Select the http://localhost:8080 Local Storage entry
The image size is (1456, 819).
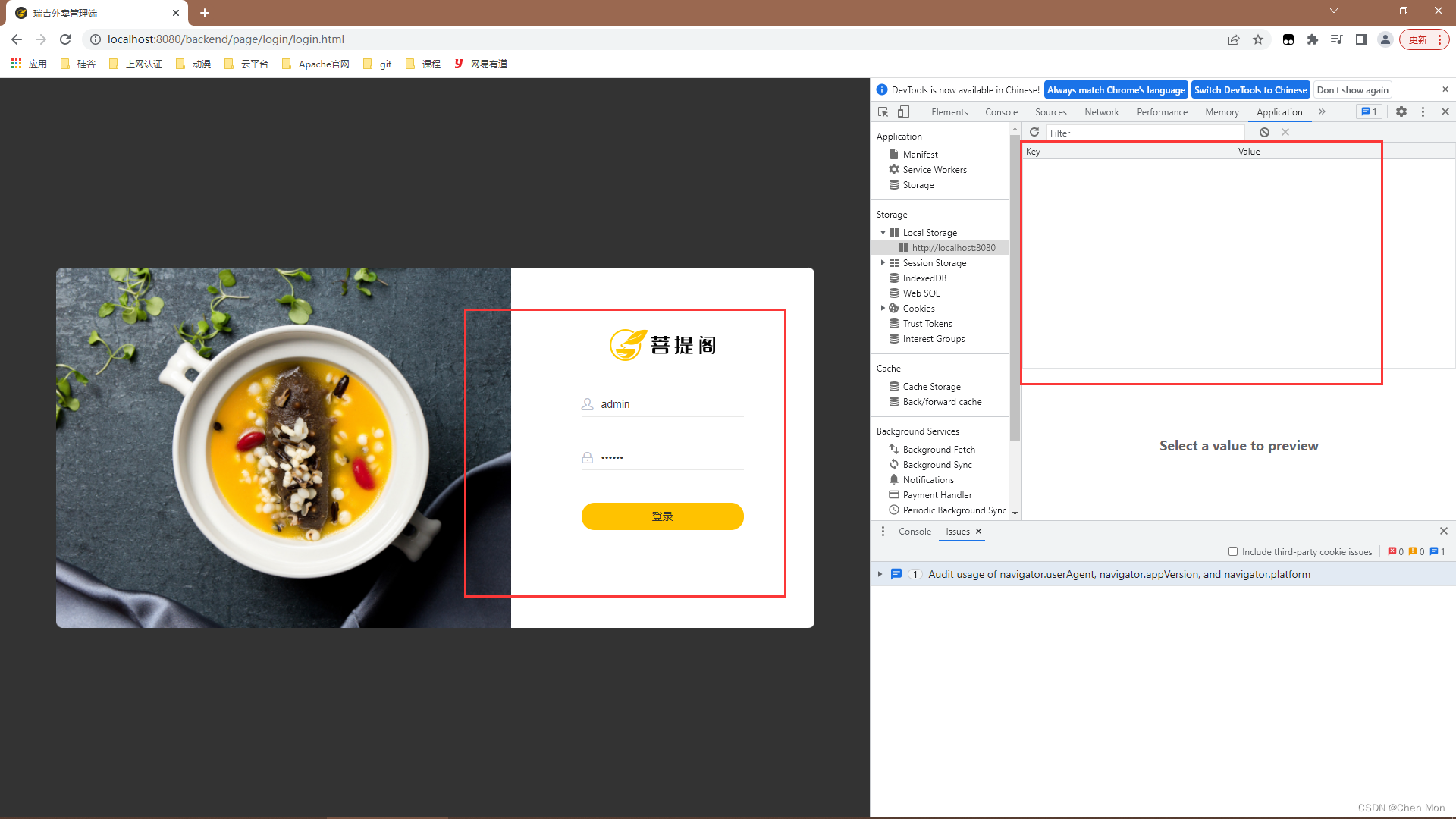953,247
